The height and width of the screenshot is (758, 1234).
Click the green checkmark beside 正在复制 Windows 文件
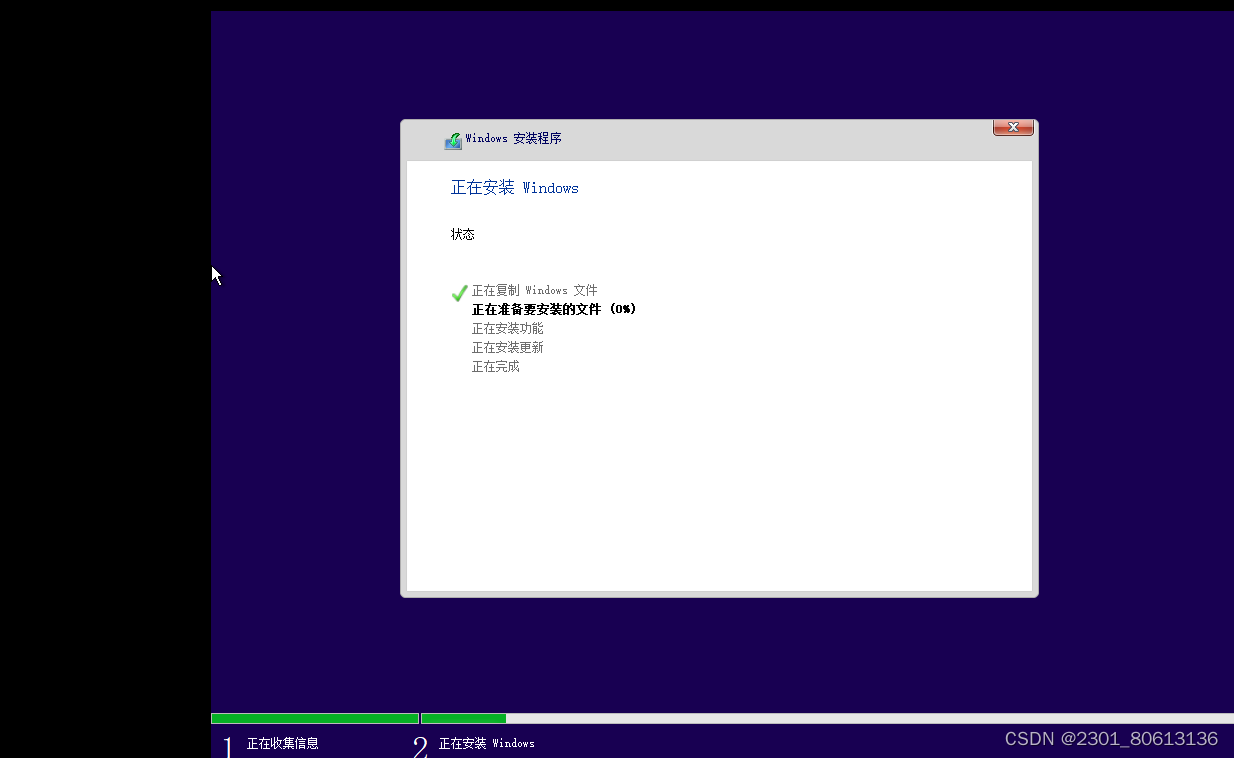pos(459,292)
